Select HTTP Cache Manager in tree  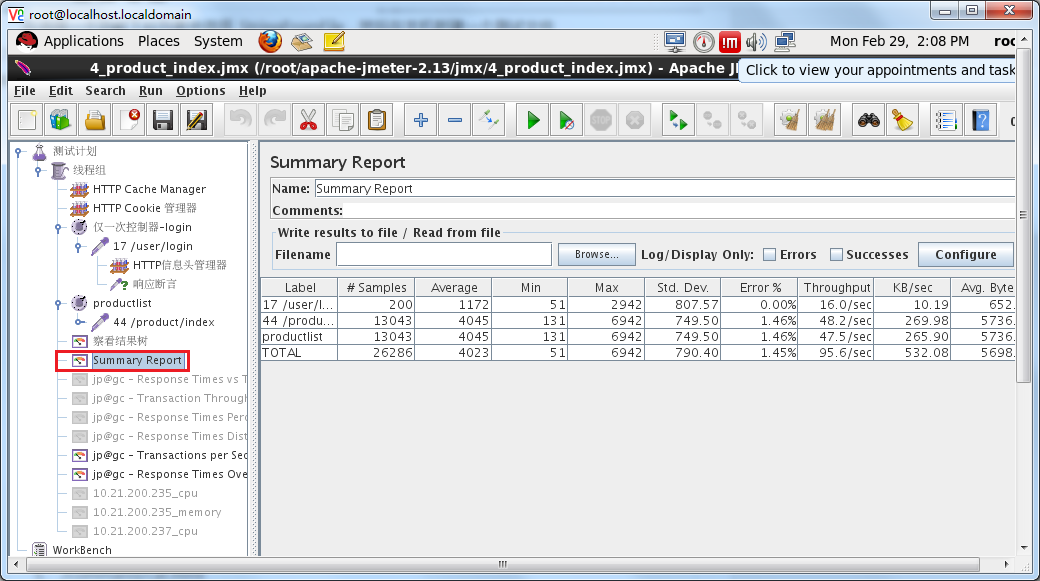[x=149, y=189]
